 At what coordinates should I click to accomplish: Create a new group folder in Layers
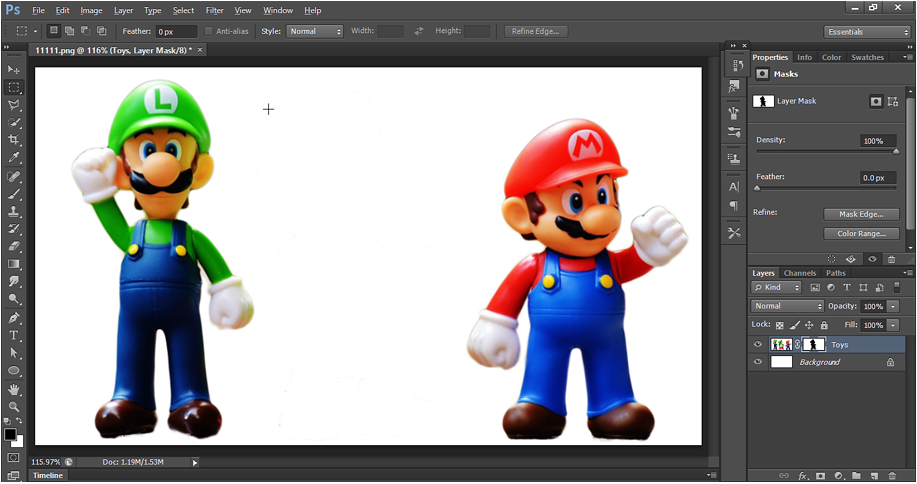(x=856, y=476)
